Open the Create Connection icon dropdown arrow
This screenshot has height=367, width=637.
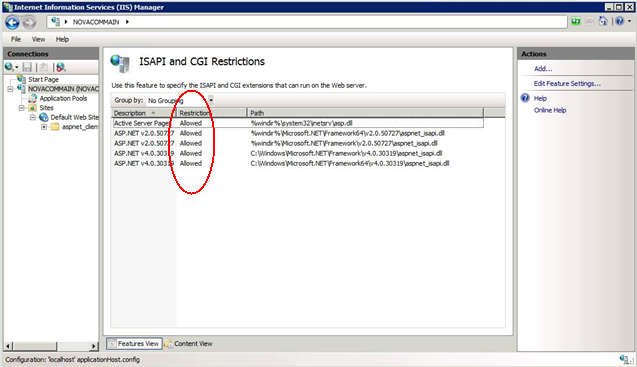point(17,67)
